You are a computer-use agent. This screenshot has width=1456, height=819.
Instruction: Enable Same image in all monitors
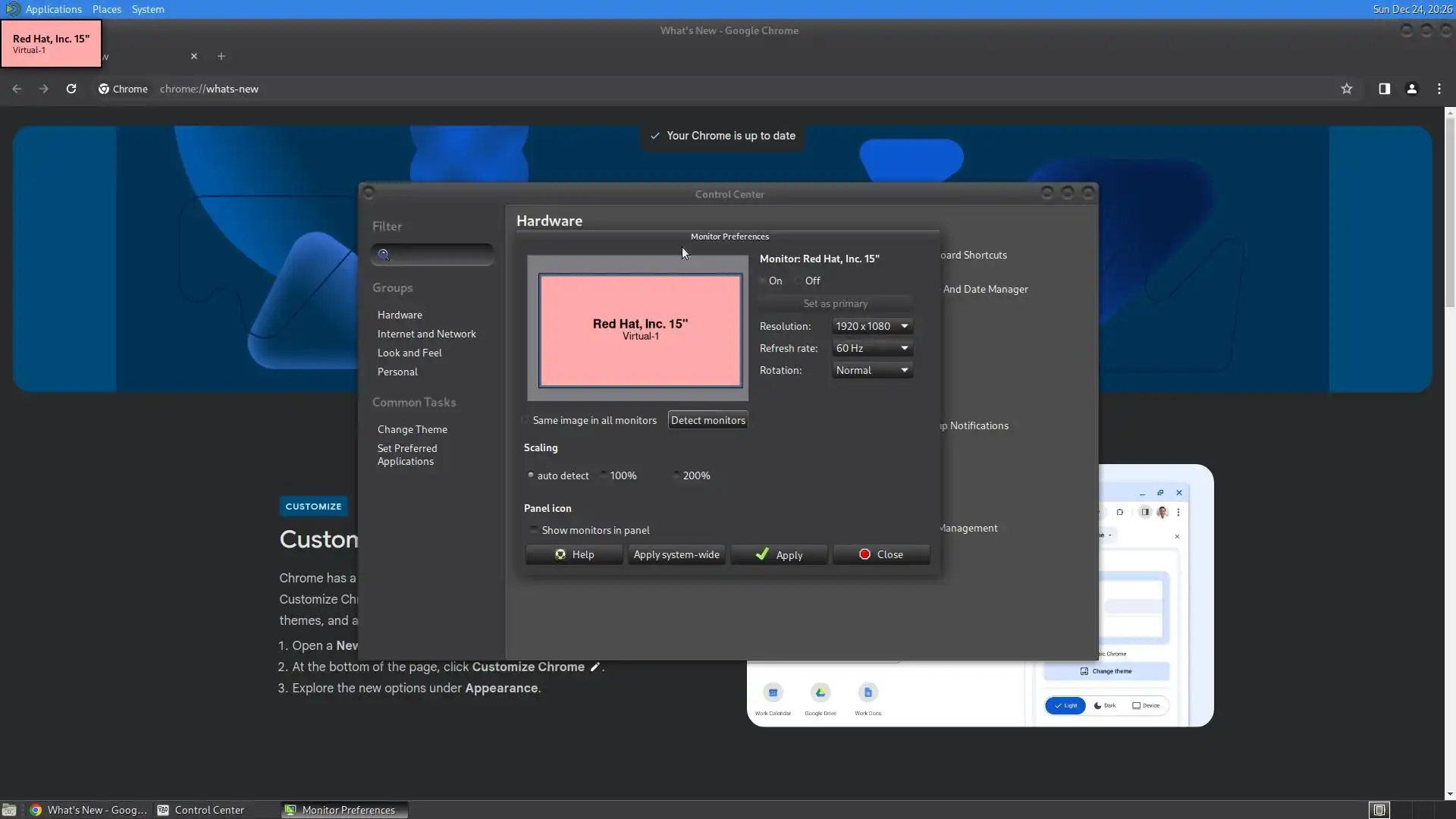(x=526, y=420)
